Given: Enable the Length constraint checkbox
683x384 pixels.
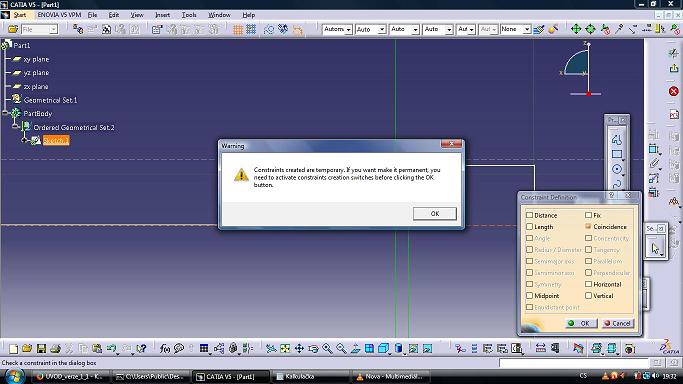Looking at the screenshot, I should coord(529,226).
